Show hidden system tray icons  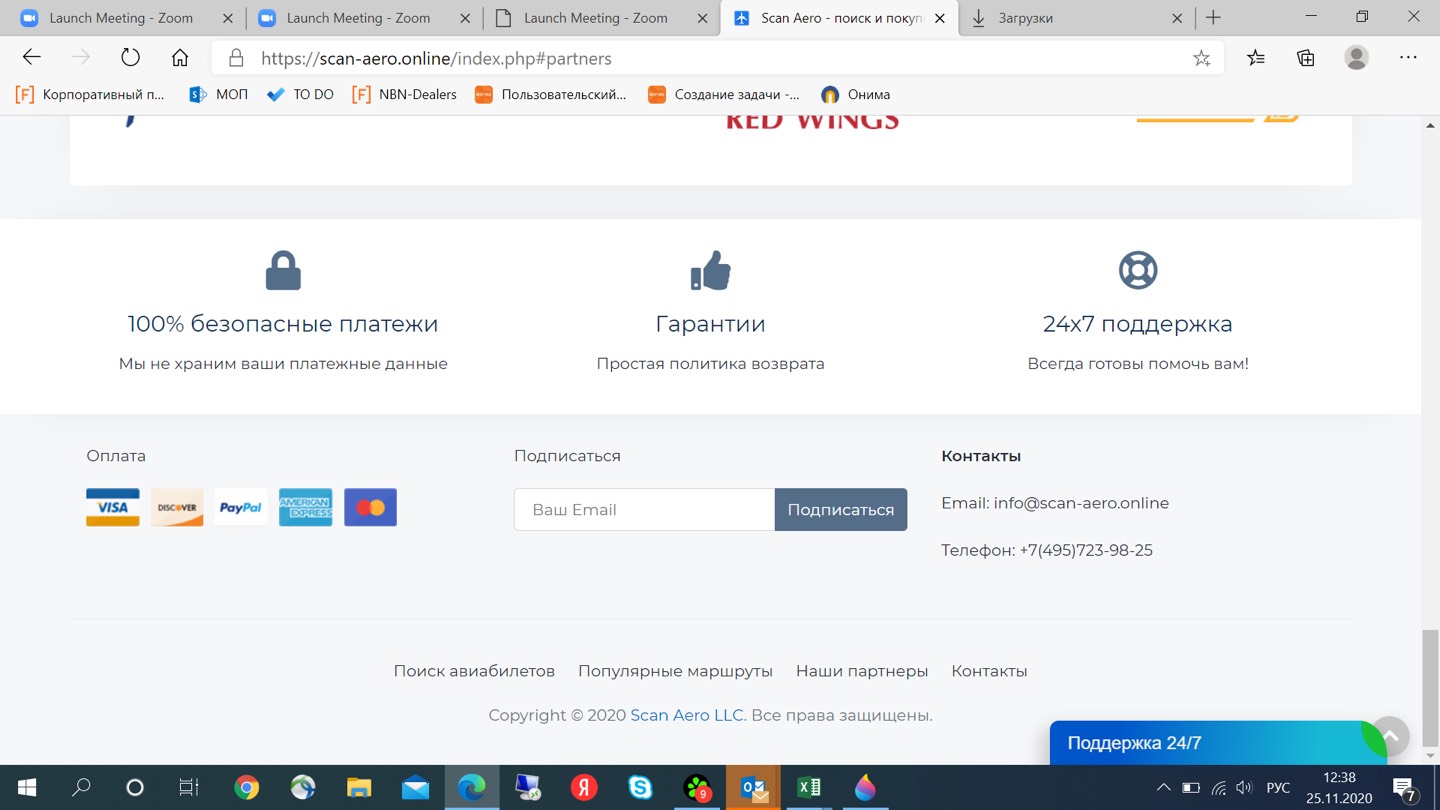[1163, 788]
